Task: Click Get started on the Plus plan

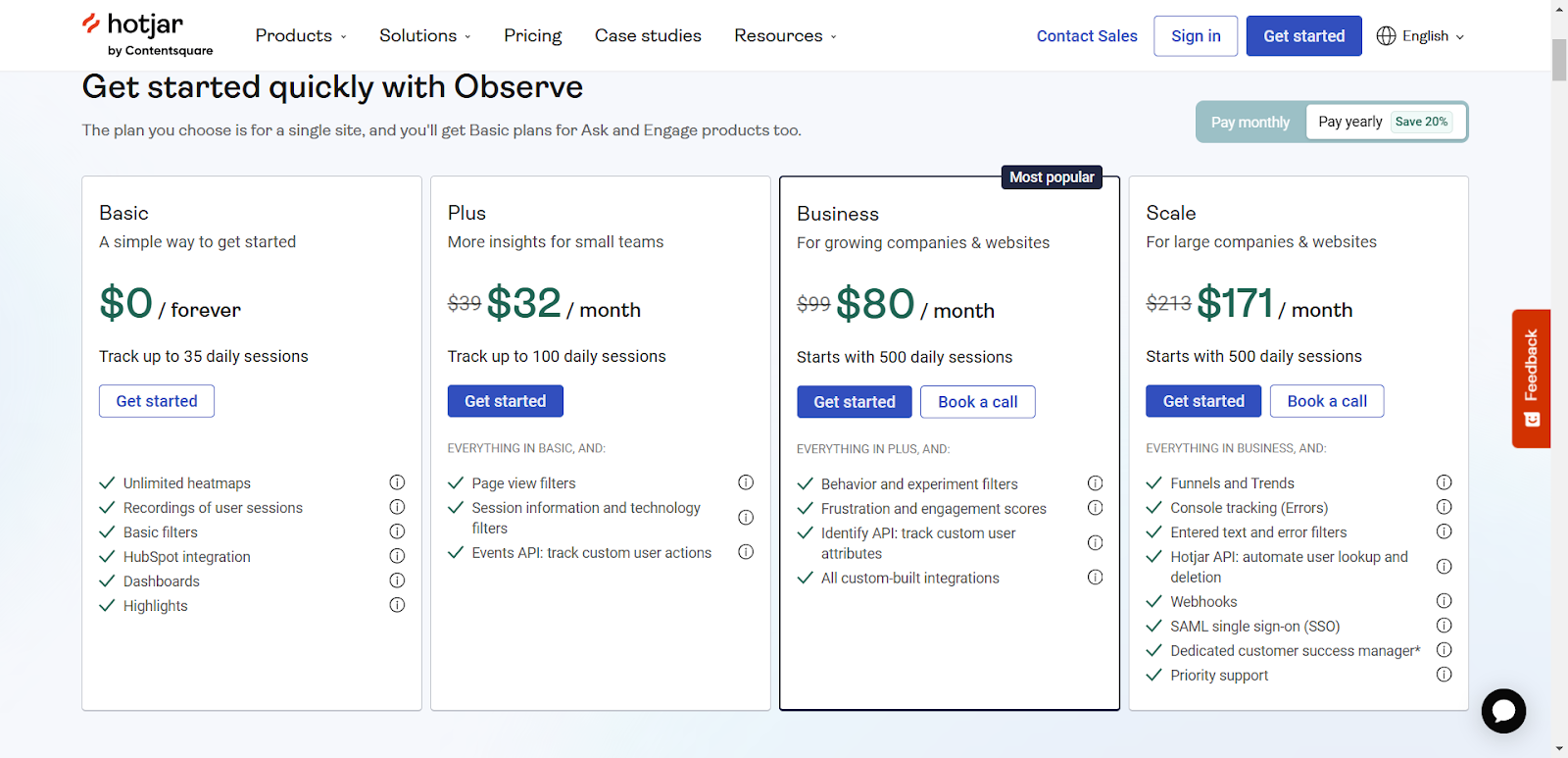Action: (506, 401)
